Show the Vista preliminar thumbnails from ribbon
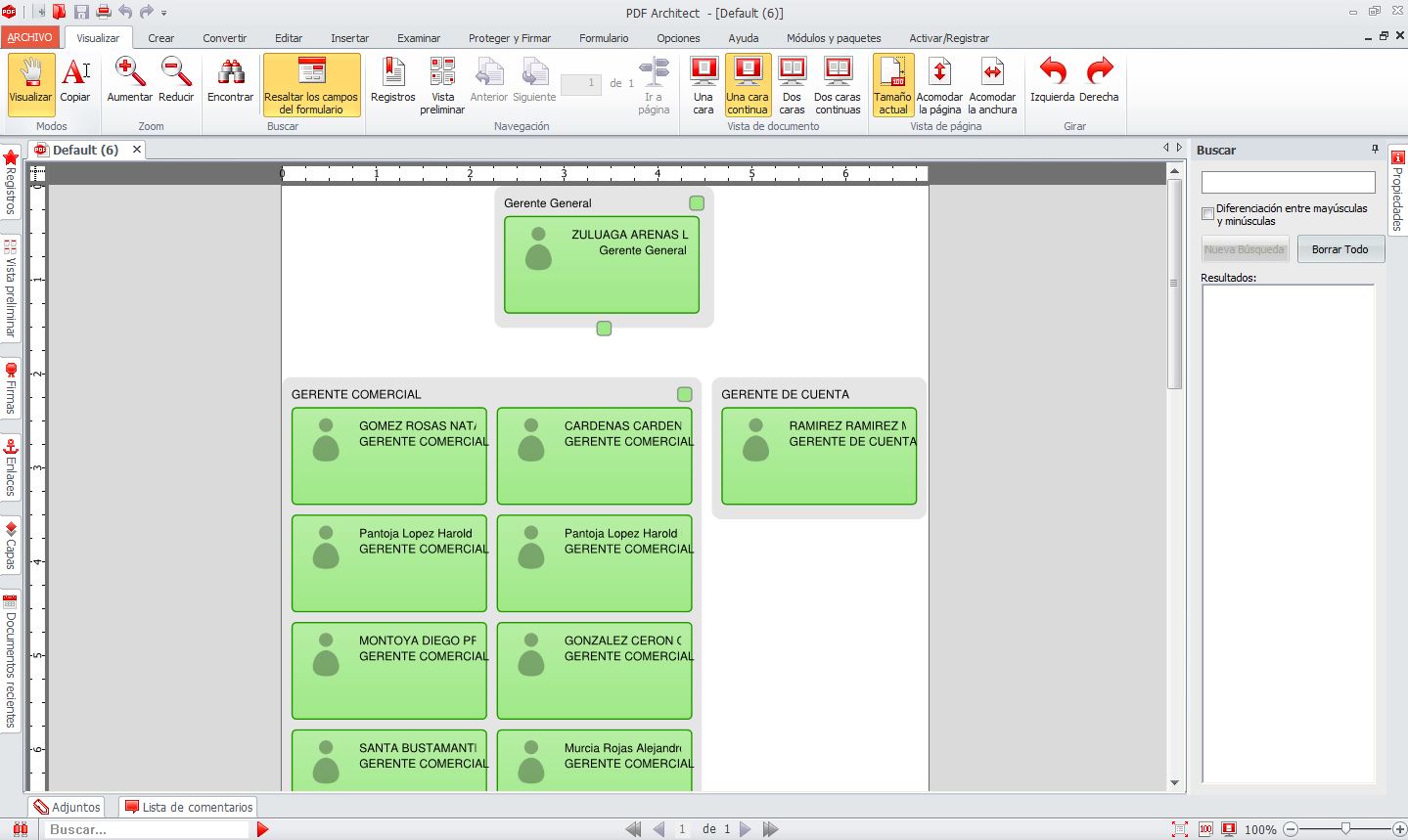 (x=442, y=85)
